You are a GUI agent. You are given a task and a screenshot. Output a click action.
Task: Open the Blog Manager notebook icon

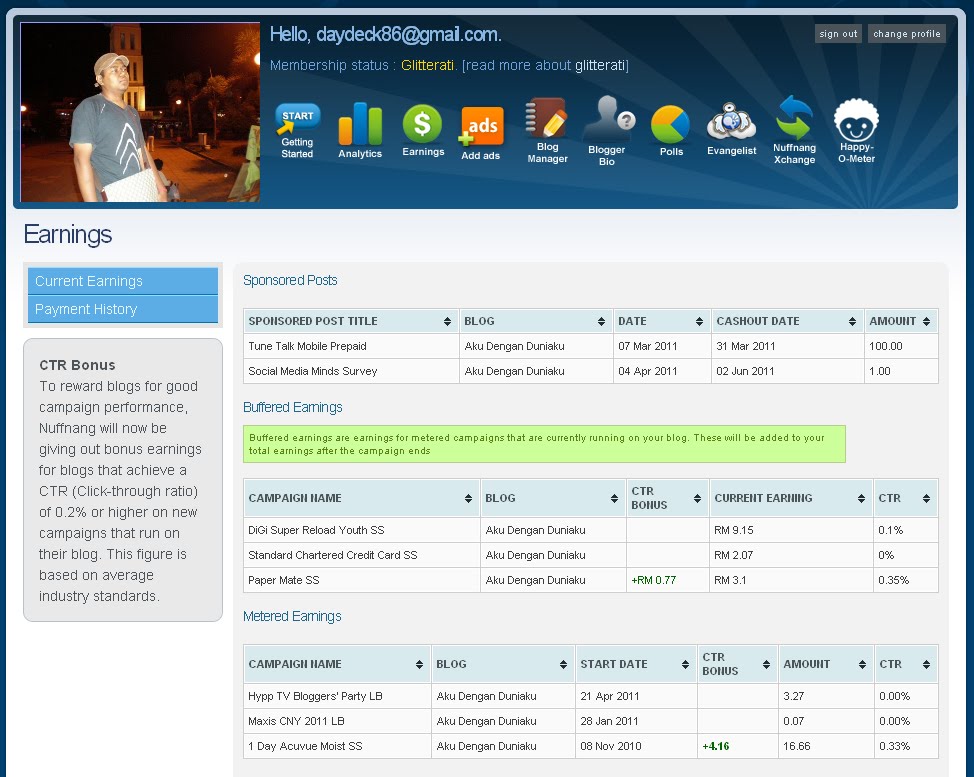tap(547, 130)
